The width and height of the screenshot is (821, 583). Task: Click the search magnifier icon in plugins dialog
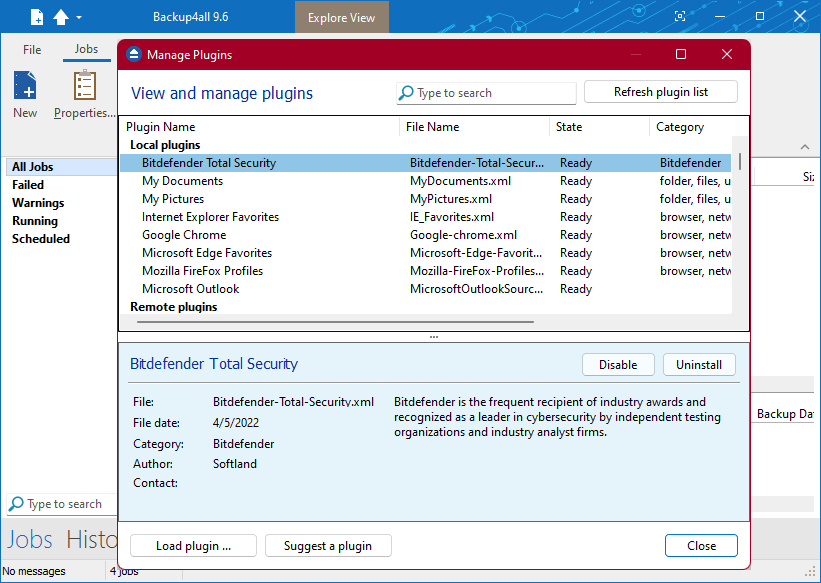click(x=406, y=93)
